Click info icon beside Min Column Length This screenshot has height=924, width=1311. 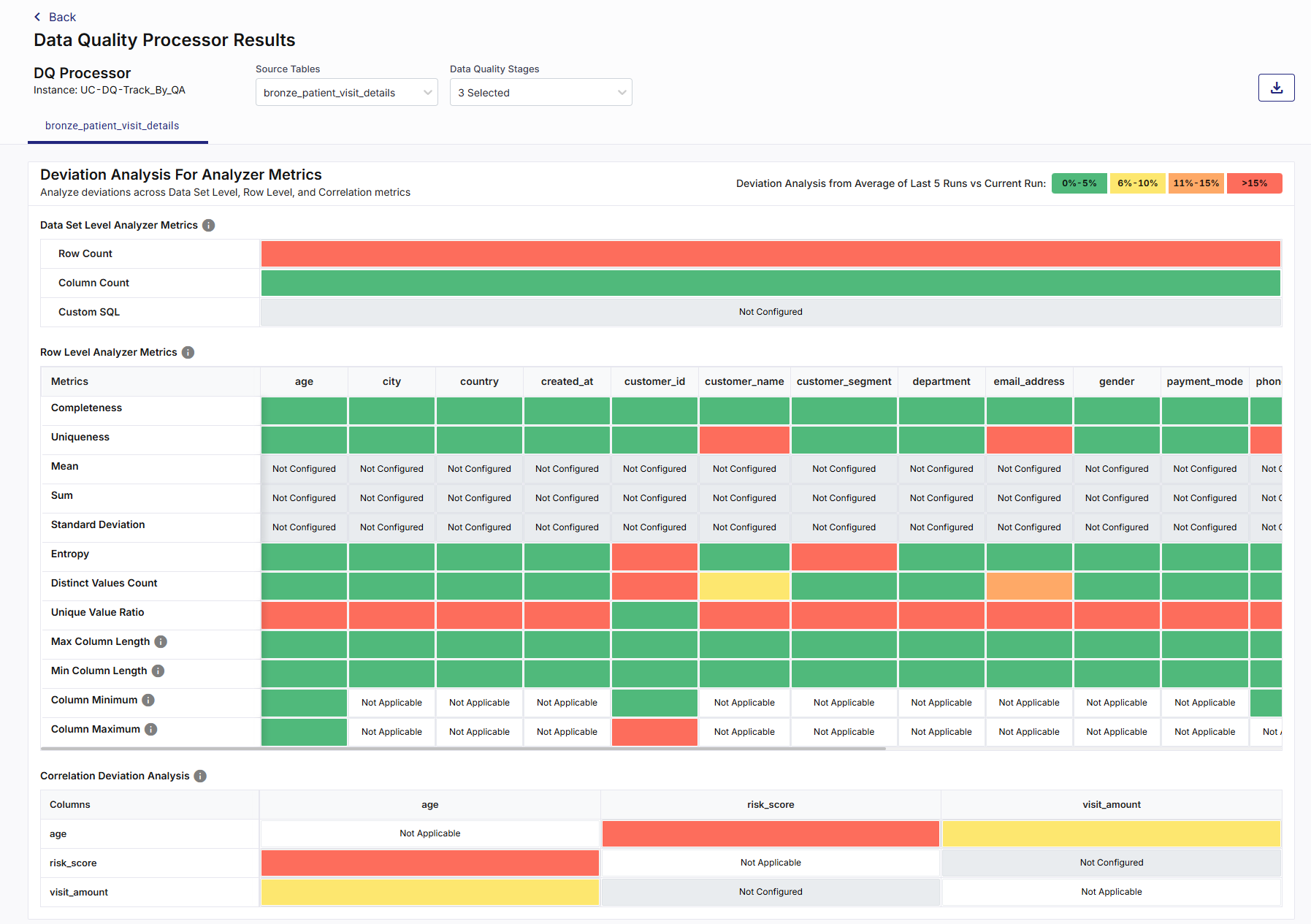pyautogui.click(x=158, y=671)
